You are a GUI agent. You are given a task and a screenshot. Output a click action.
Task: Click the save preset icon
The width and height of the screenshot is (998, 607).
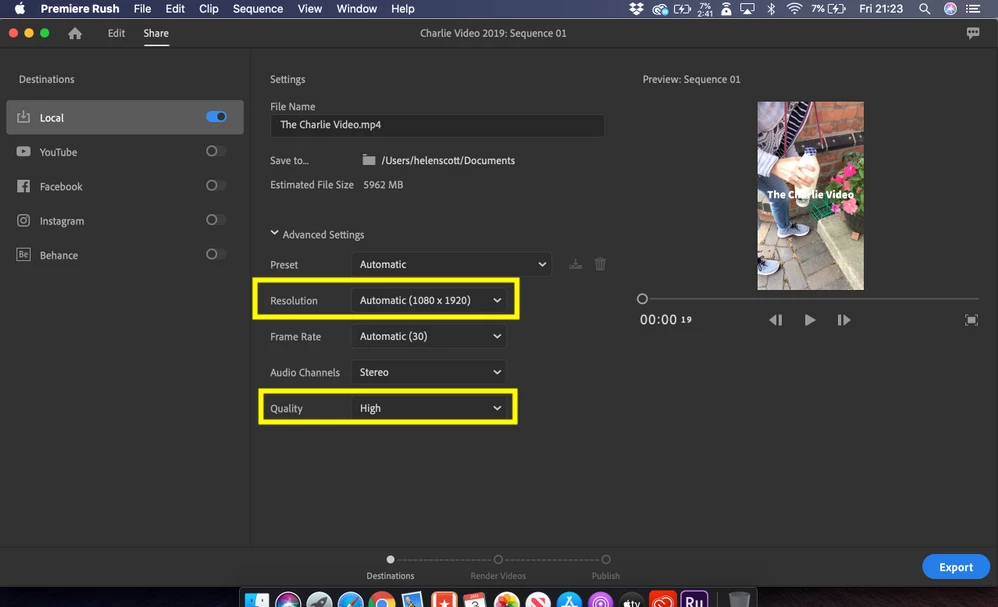coord(575,263)
